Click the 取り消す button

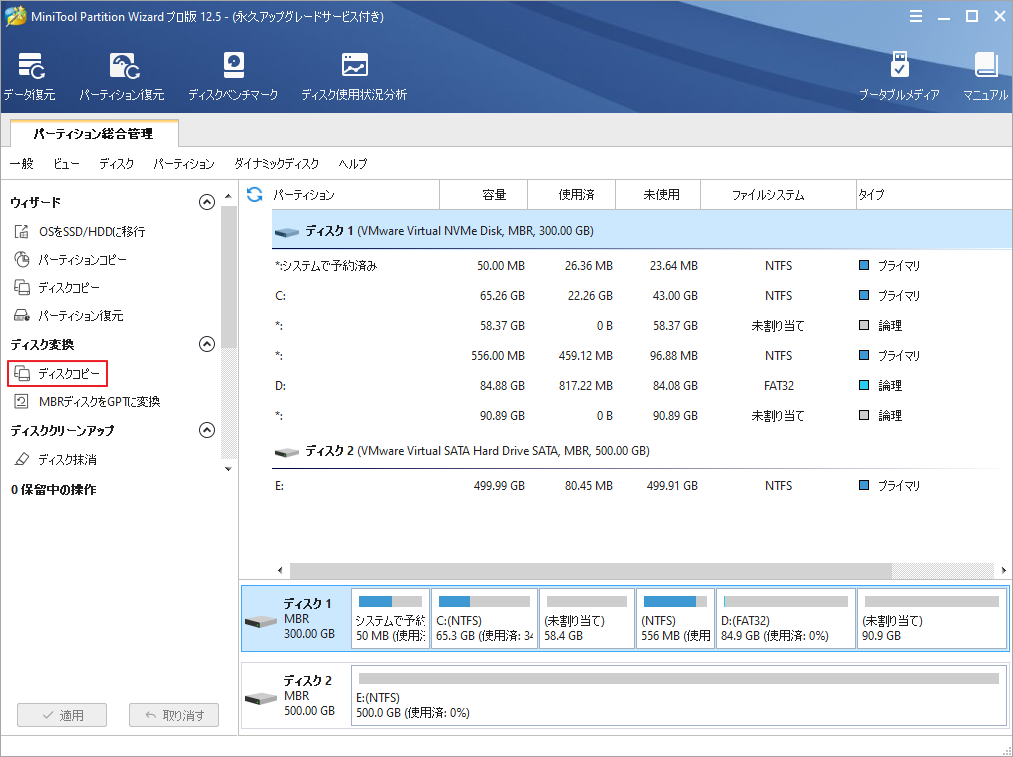coord(174,715)
